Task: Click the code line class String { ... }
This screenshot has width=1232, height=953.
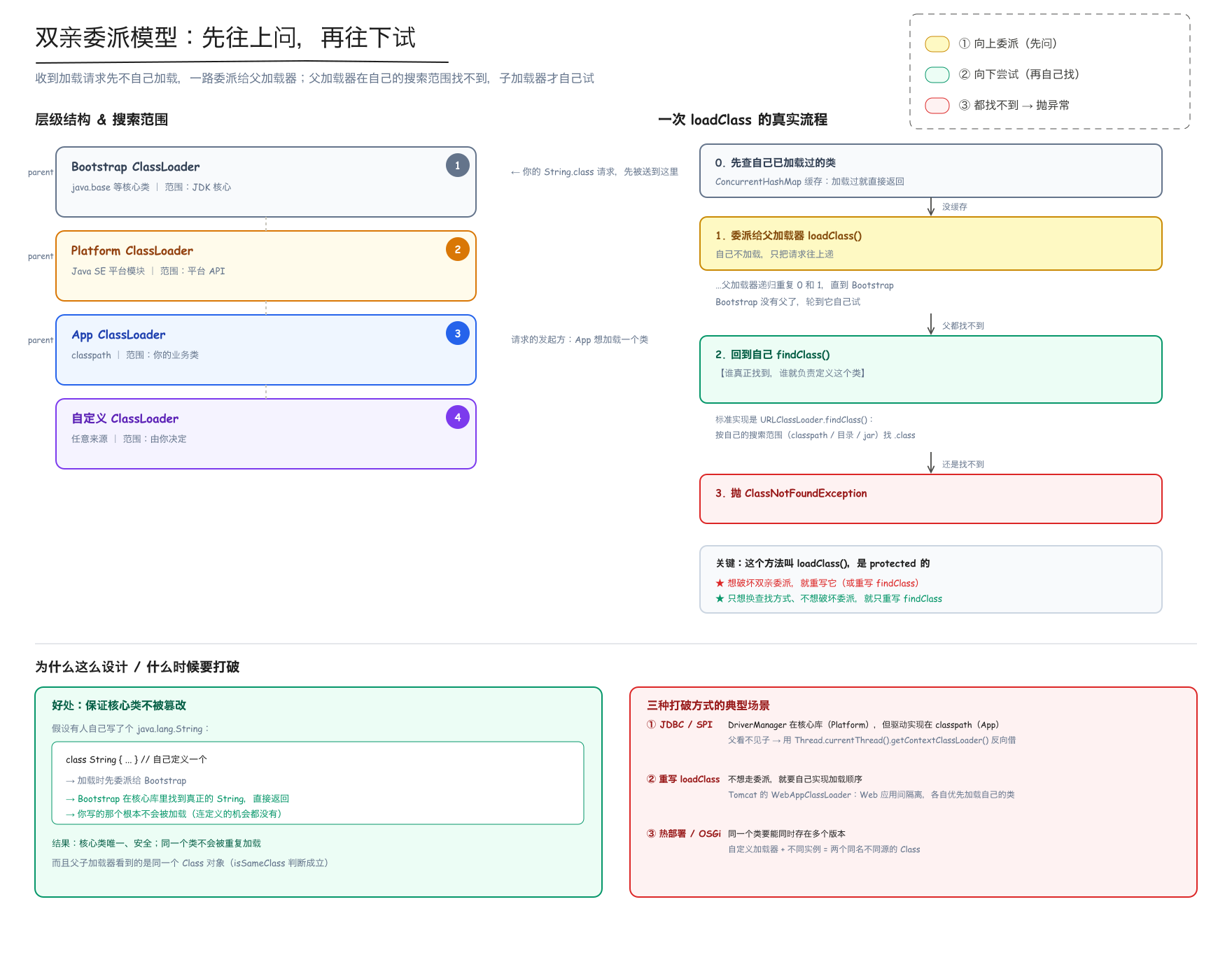Action: [136, 760]
